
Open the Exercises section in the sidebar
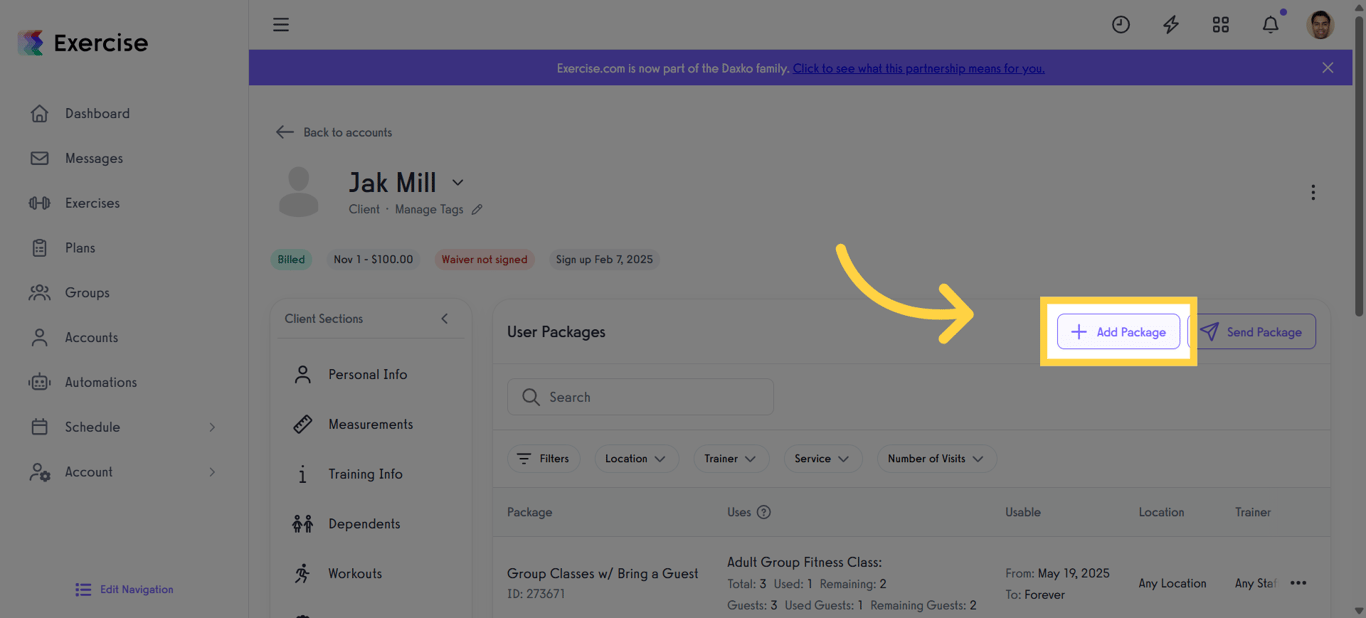click(92, 202)
